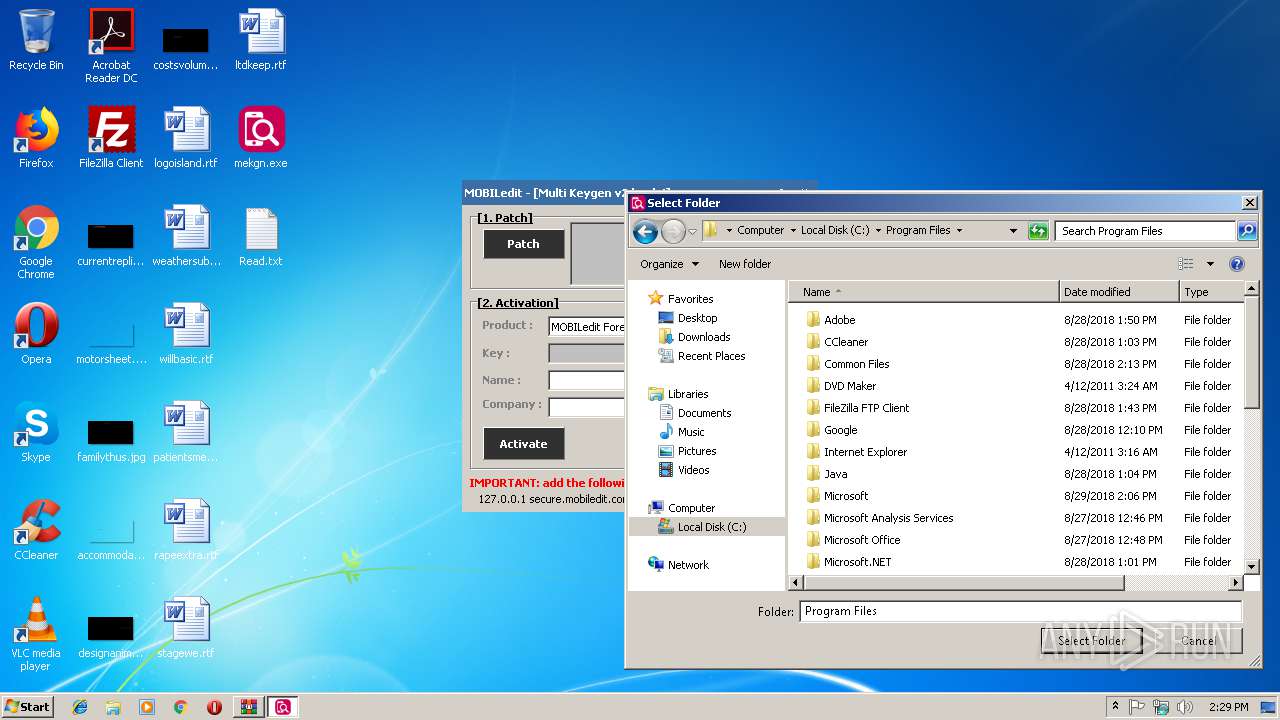
Task: Select the Skype desktop shortcut
Action: click(36, 432)
